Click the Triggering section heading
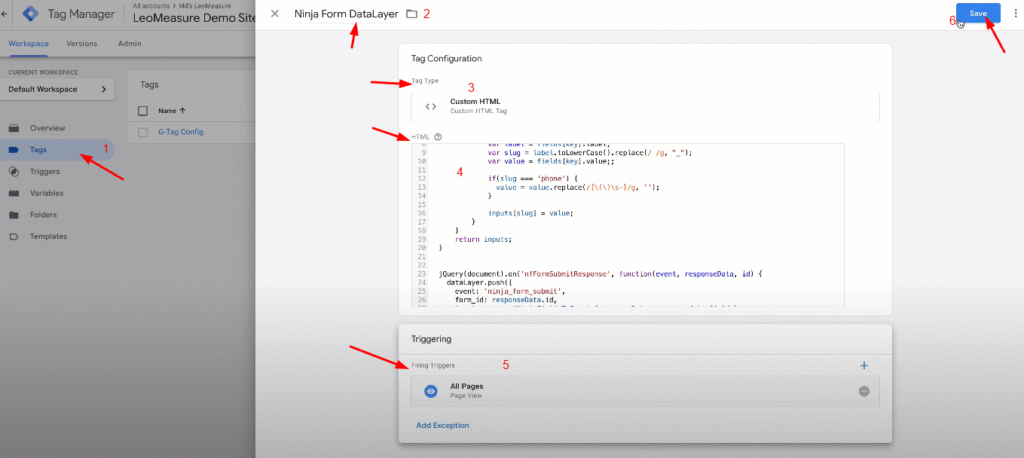 point(431,340)
